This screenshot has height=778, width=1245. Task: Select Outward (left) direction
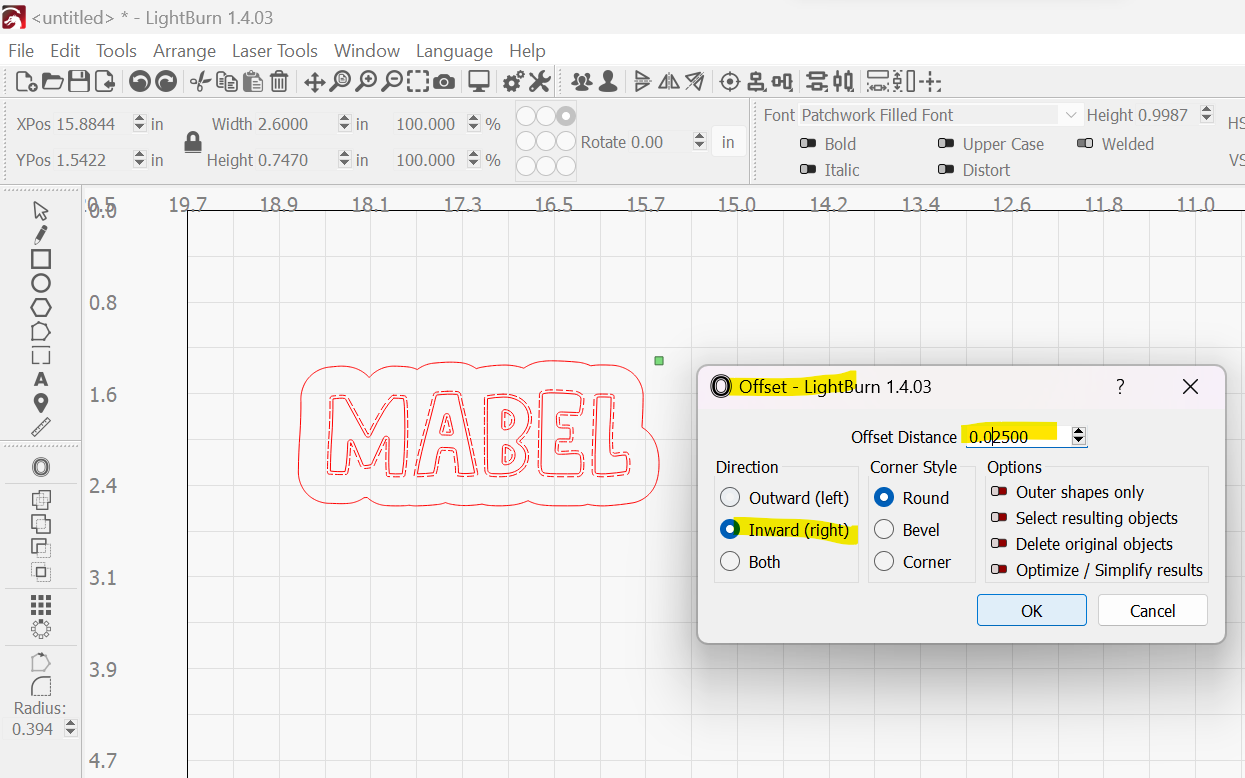click(x=730, y=498)
